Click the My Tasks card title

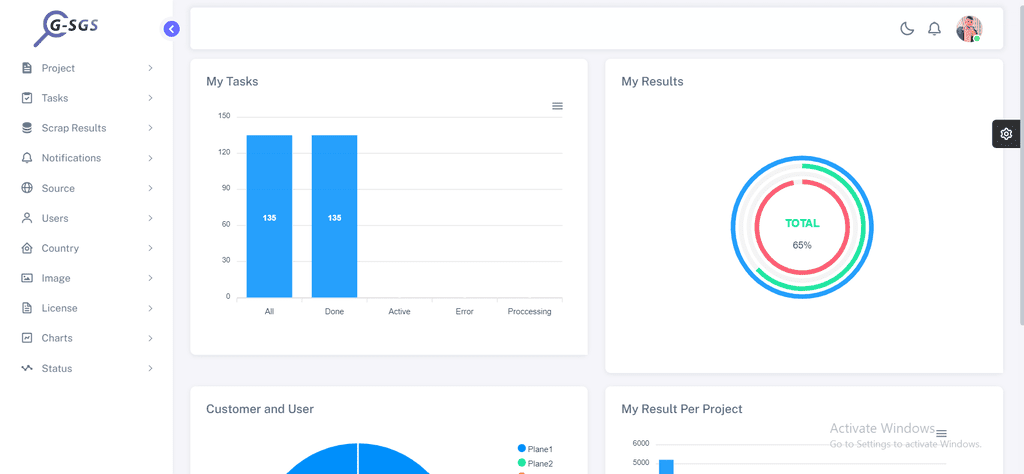point(232,82)
